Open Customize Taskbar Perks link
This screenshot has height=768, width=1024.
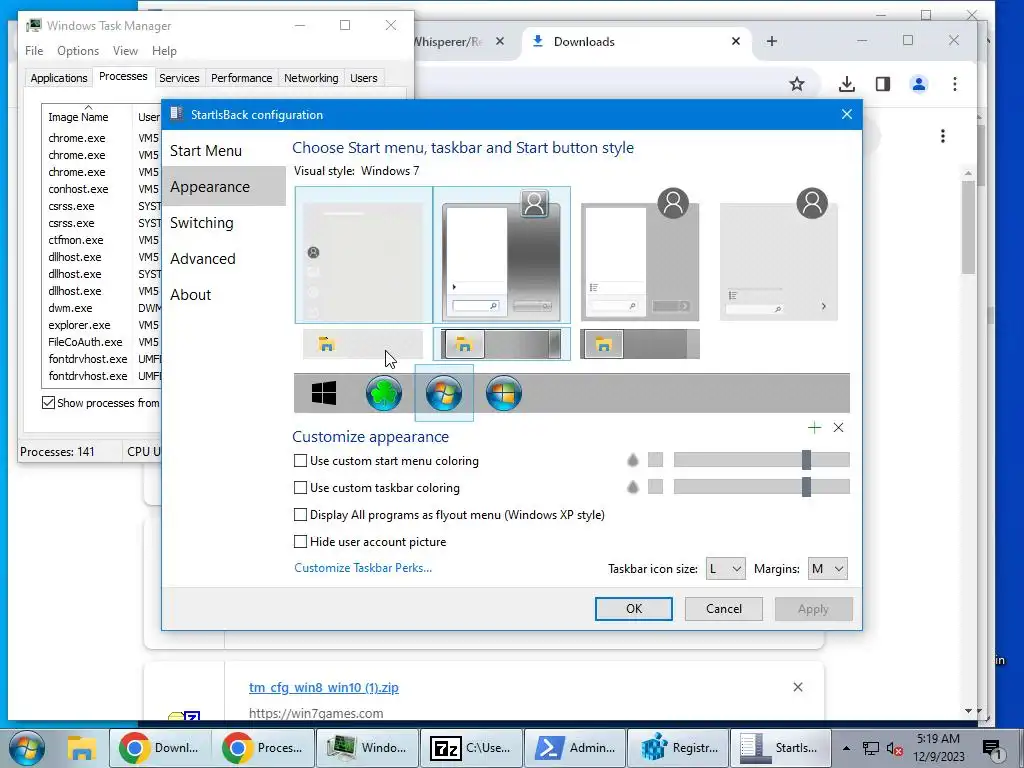point(363,568)
